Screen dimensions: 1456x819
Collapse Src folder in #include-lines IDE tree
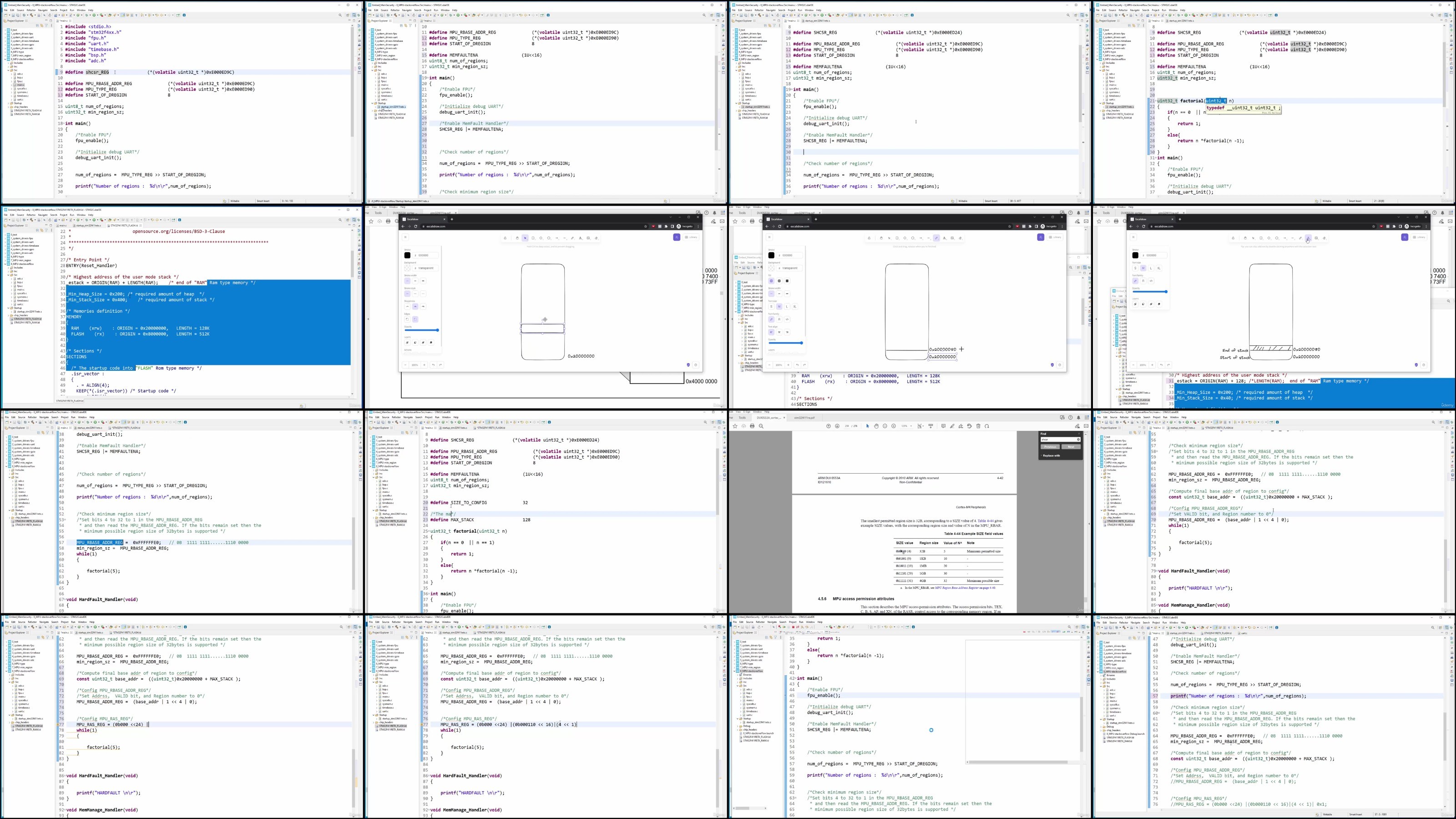pyautogui.click(x=9, y=70)
